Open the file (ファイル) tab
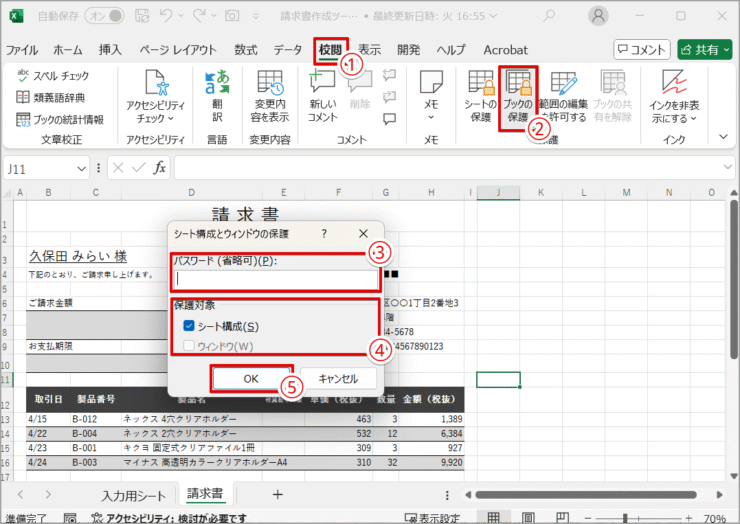The height and width of the screenshot is (524, 740). coord(22,50)
